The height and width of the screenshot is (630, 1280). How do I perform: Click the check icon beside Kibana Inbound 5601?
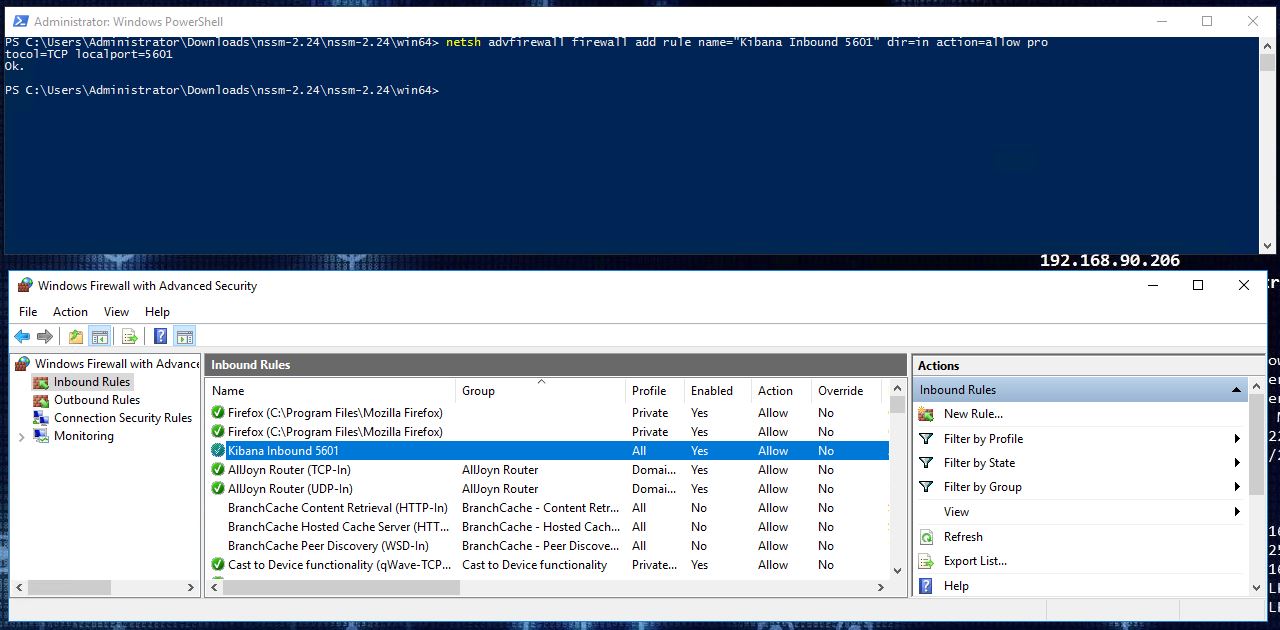218,451
